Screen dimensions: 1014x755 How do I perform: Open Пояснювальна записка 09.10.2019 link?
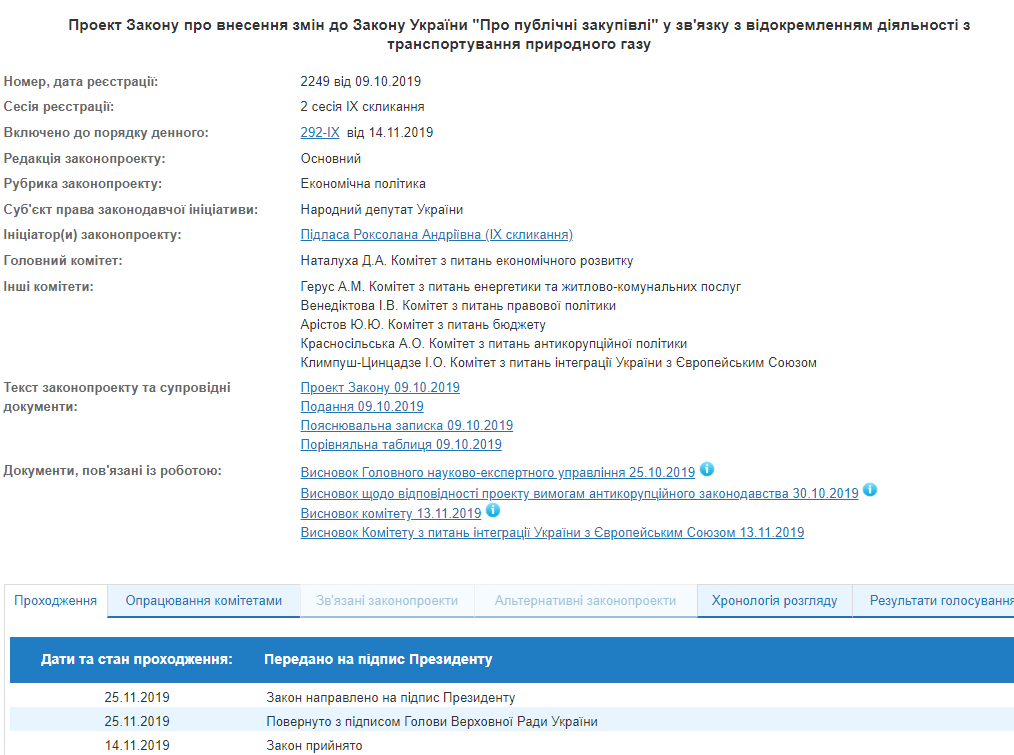pyautogui.click(x=406, y=426)
